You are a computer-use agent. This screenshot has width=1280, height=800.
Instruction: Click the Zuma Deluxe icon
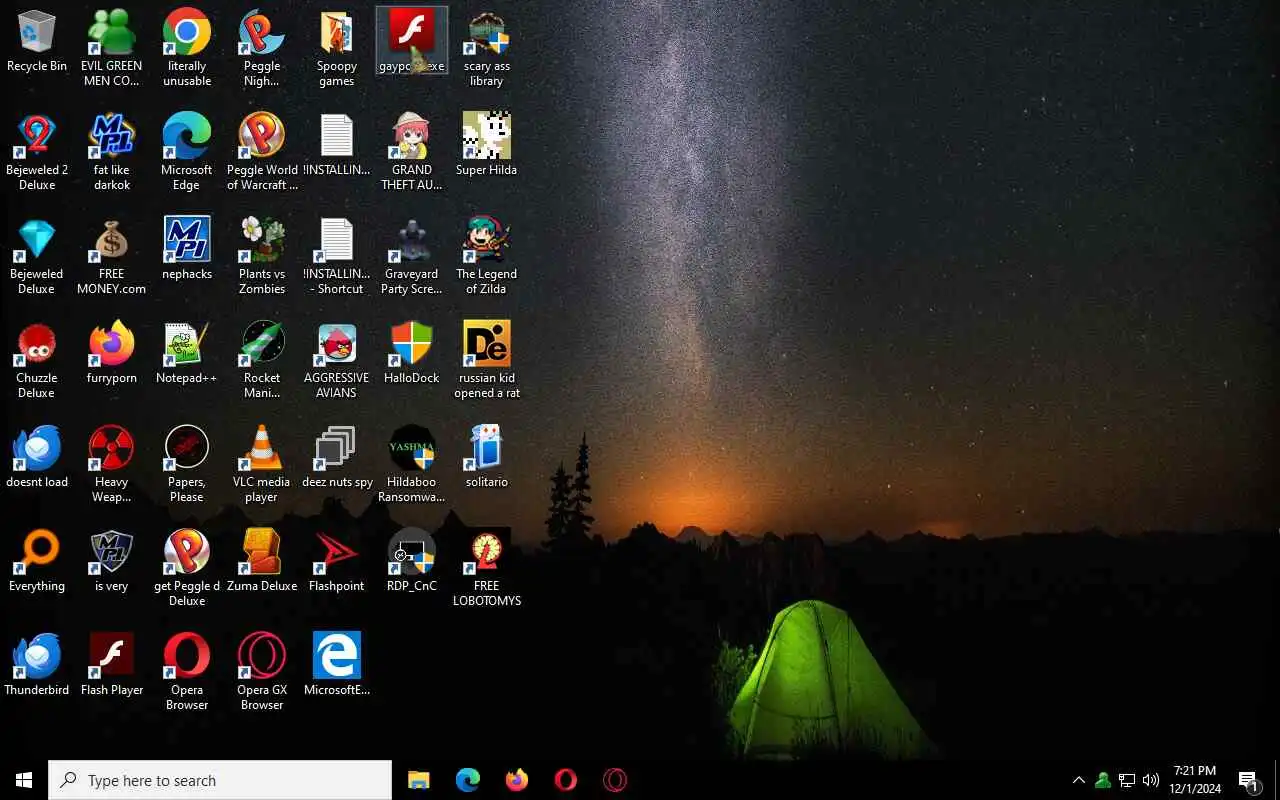pyautogui.click(x=262, y=561)
